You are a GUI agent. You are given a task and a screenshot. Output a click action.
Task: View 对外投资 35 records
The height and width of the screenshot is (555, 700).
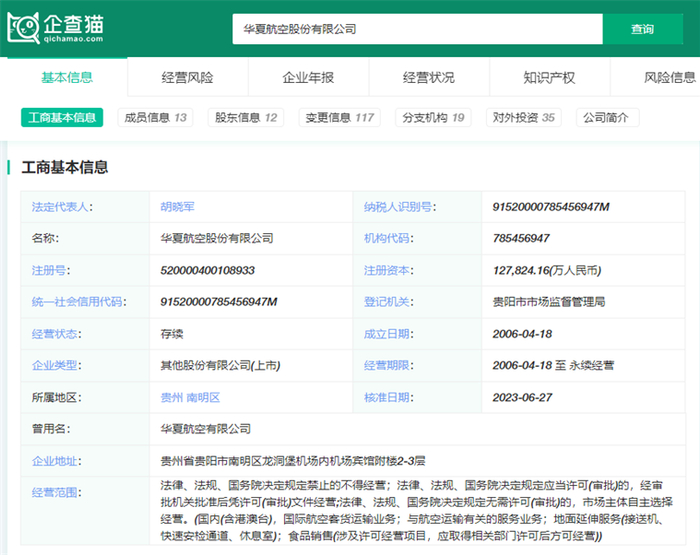click(x=524, y=118)
